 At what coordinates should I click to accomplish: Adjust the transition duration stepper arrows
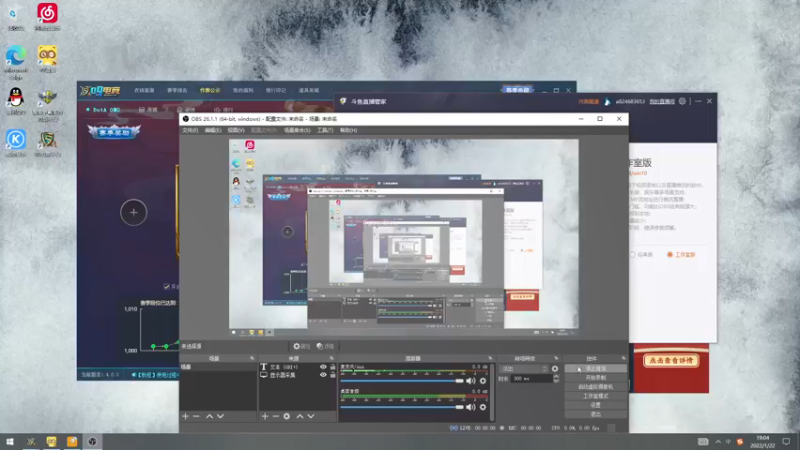coord(556,379)
